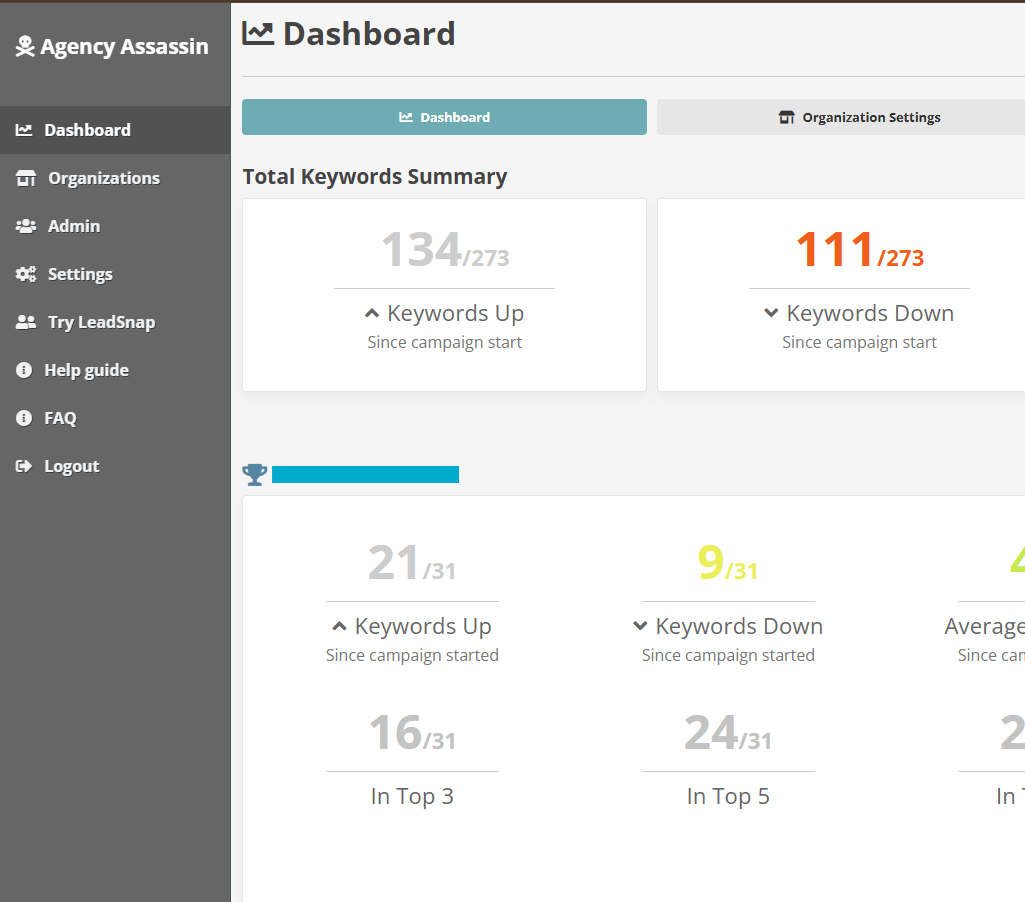Click the down chevron beside 9/31 Keywords Down
1025x902 pixels.
click(640, 626)
